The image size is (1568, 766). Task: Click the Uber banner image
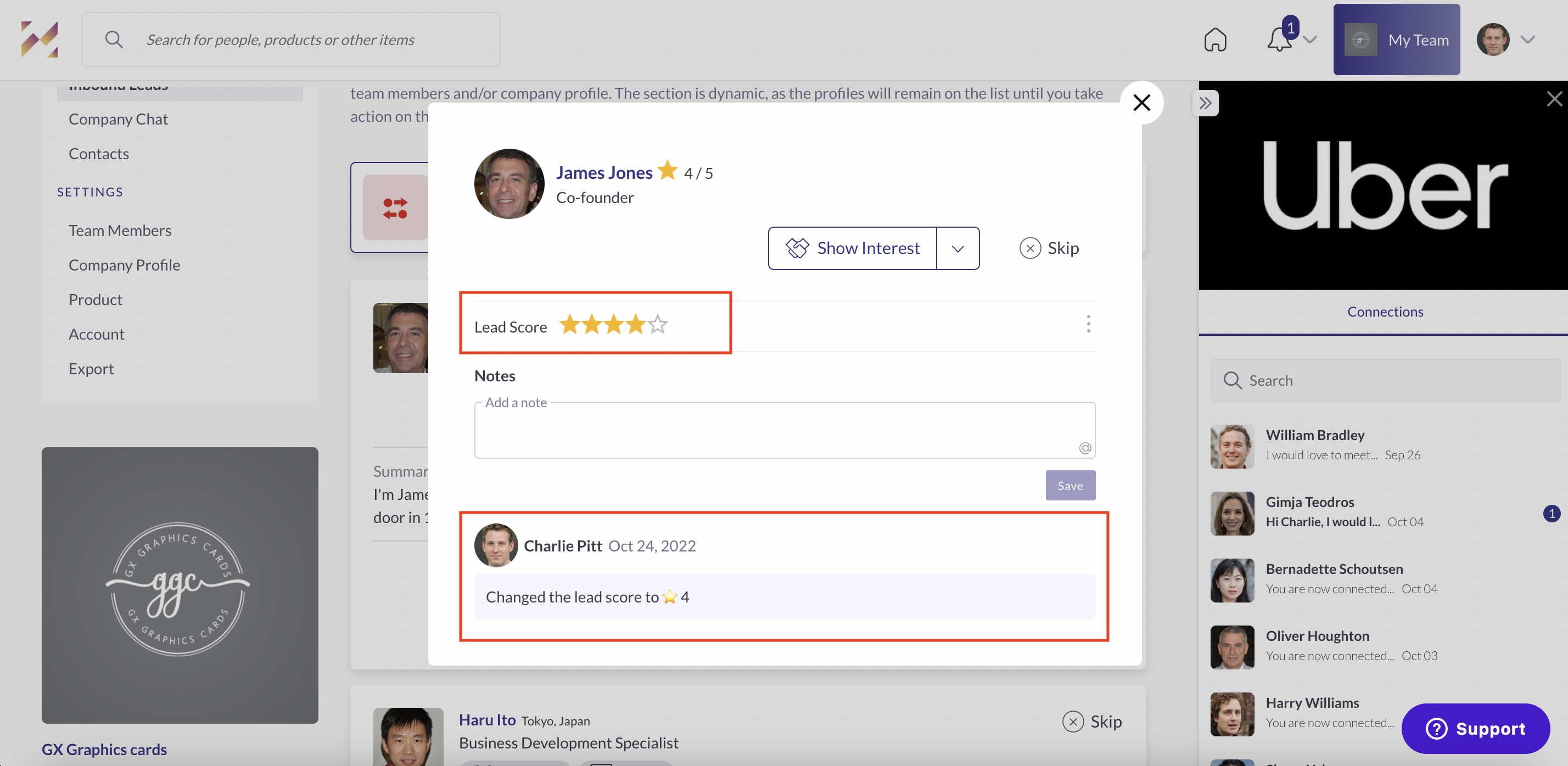click(1383, 186)
